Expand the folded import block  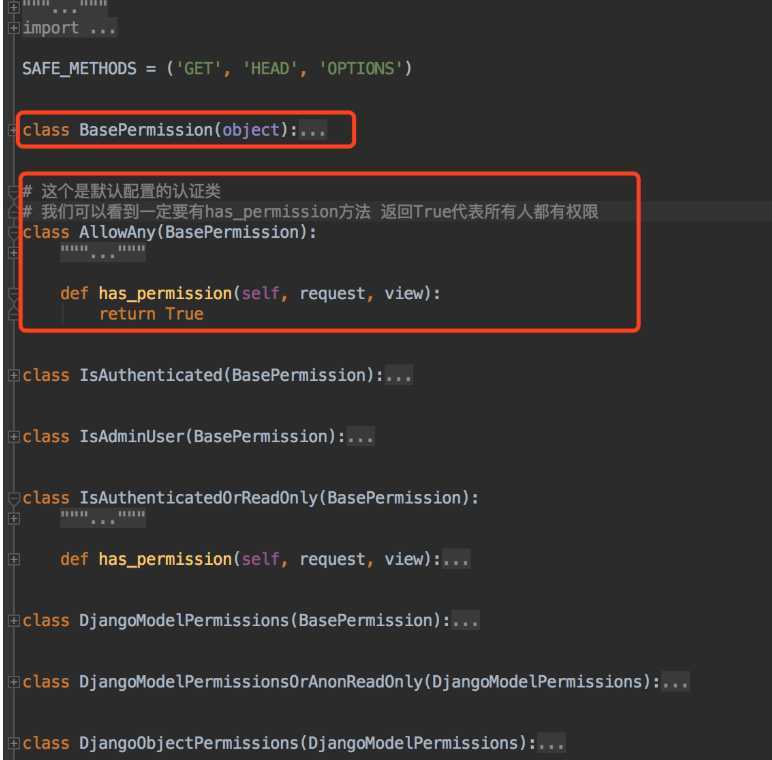click(x=14, y=28)
